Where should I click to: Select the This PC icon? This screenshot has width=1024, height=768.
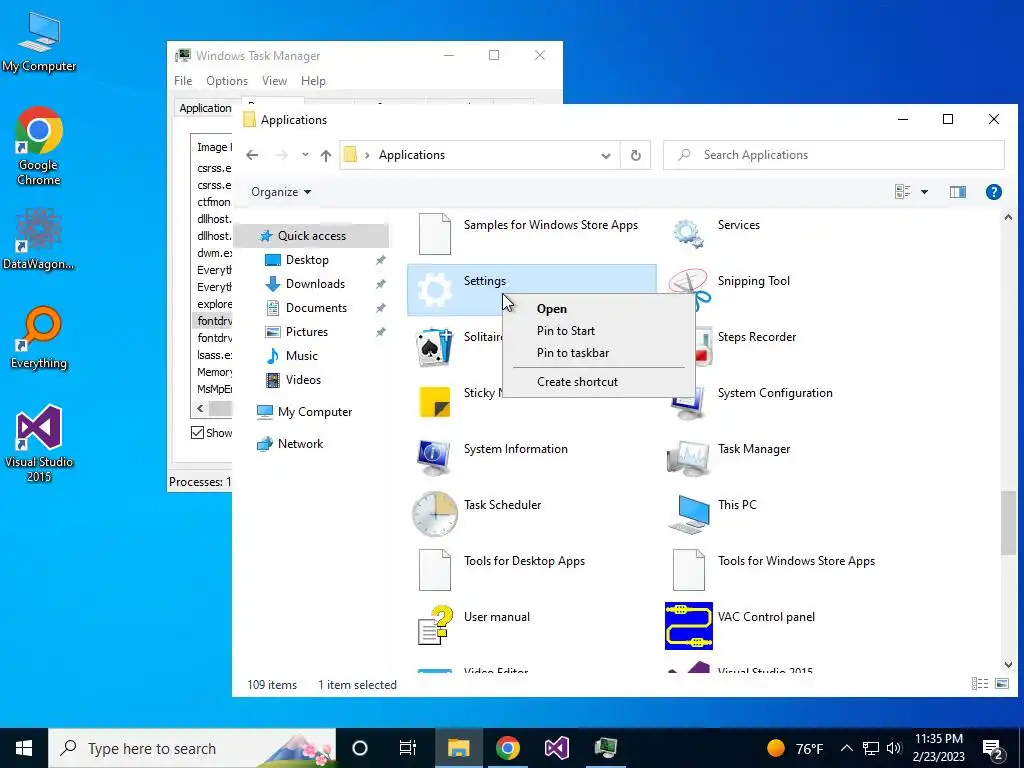[688, 514]
